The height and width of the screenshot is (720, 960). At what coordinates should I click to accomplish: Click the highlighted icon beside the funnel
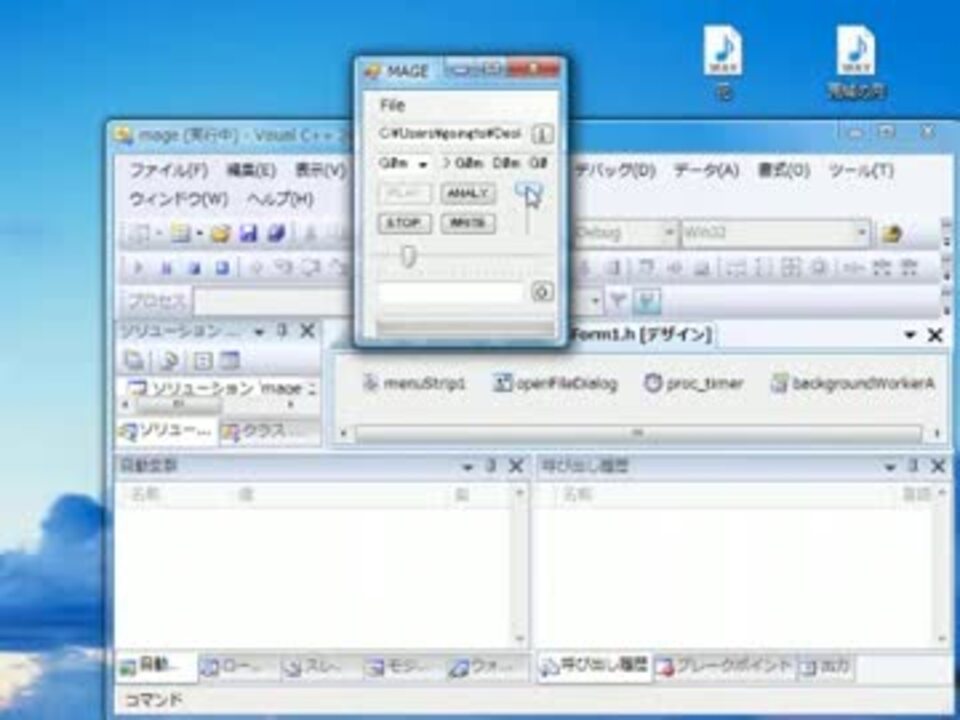648,301
